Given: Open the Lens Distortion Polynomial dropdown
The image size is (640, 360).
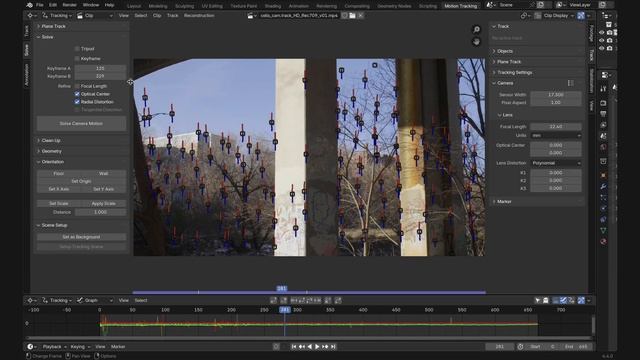Looking at the screenshot, I should tap(556, 163).
